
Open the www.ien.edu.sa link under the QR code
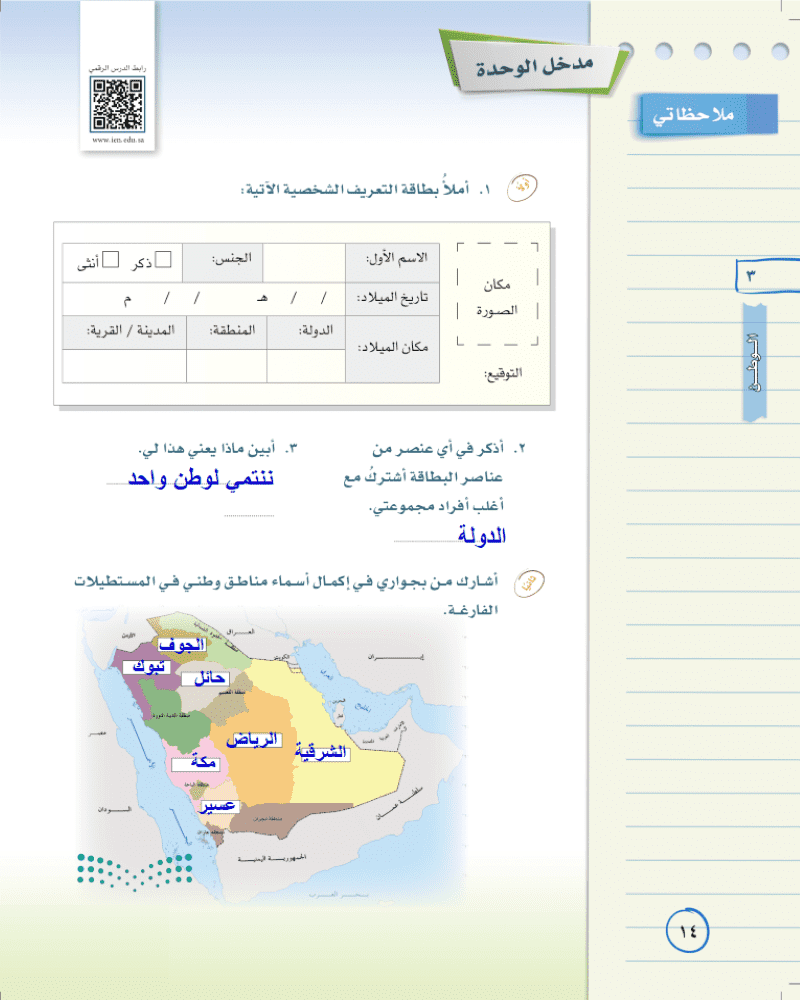point(118,140)
